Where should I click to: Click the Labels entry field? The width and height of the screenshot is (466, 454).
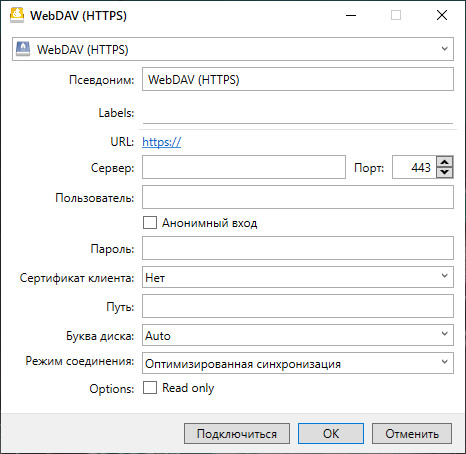click(298, 113)
